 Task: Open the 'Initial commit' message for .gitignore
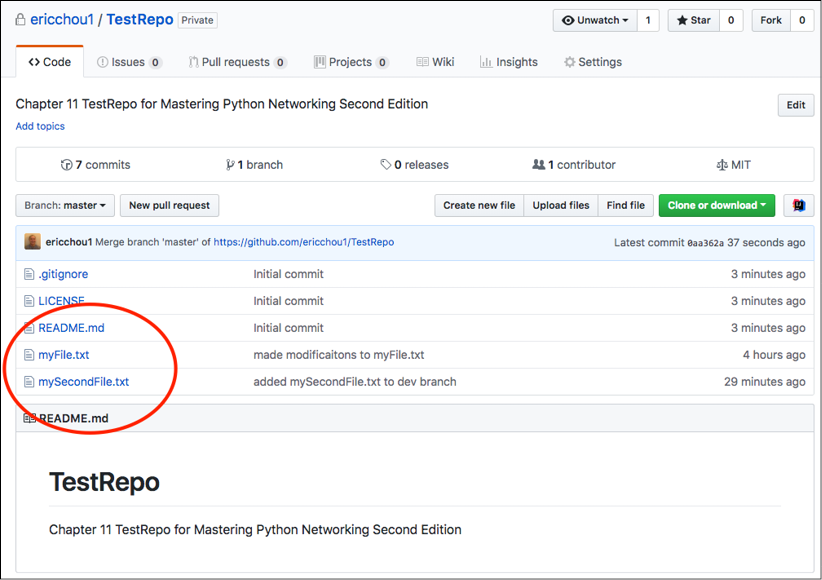(x=288, y=274)
